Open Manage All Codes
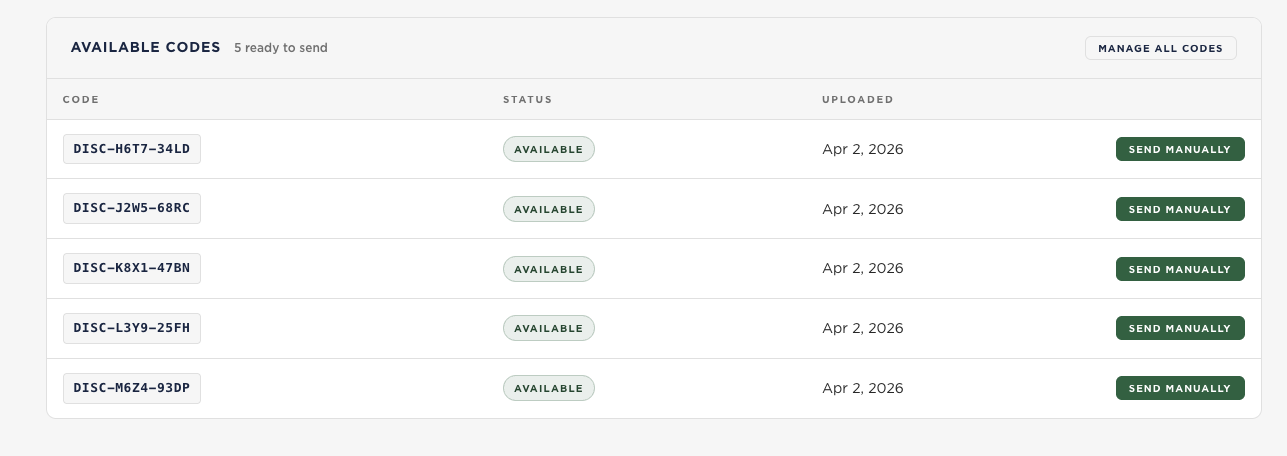Image resolution: width=1287 pixels, height=456 pixels. (1160, 48)
